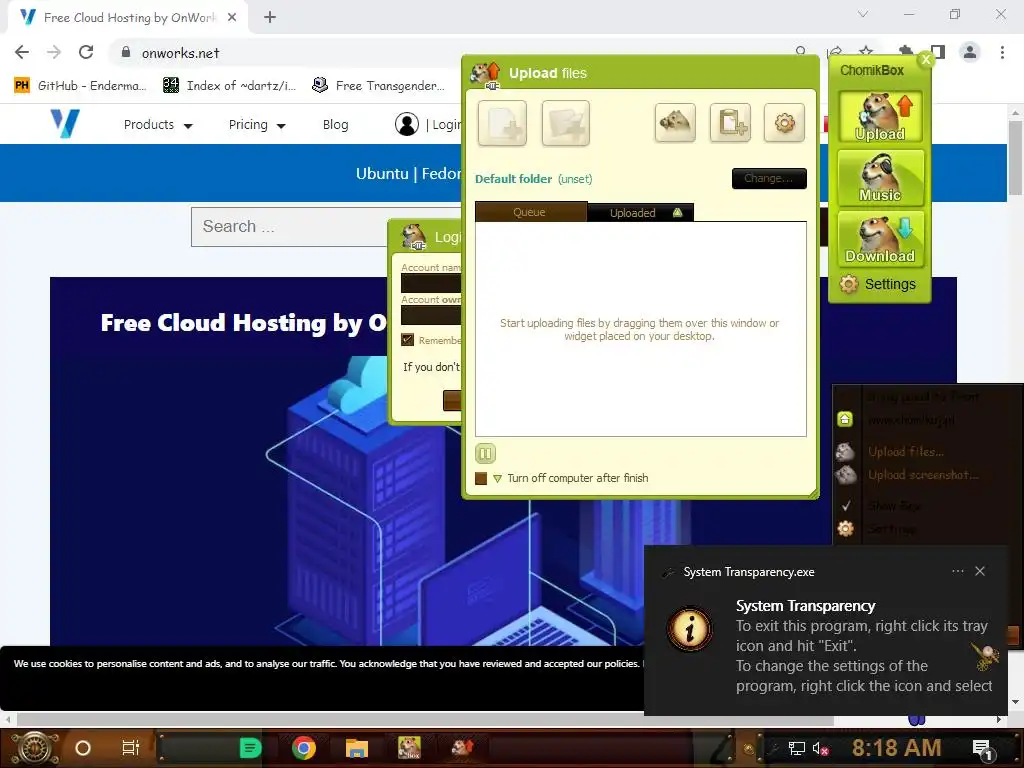
Task: Pause the upload queue
Action: 485,453
